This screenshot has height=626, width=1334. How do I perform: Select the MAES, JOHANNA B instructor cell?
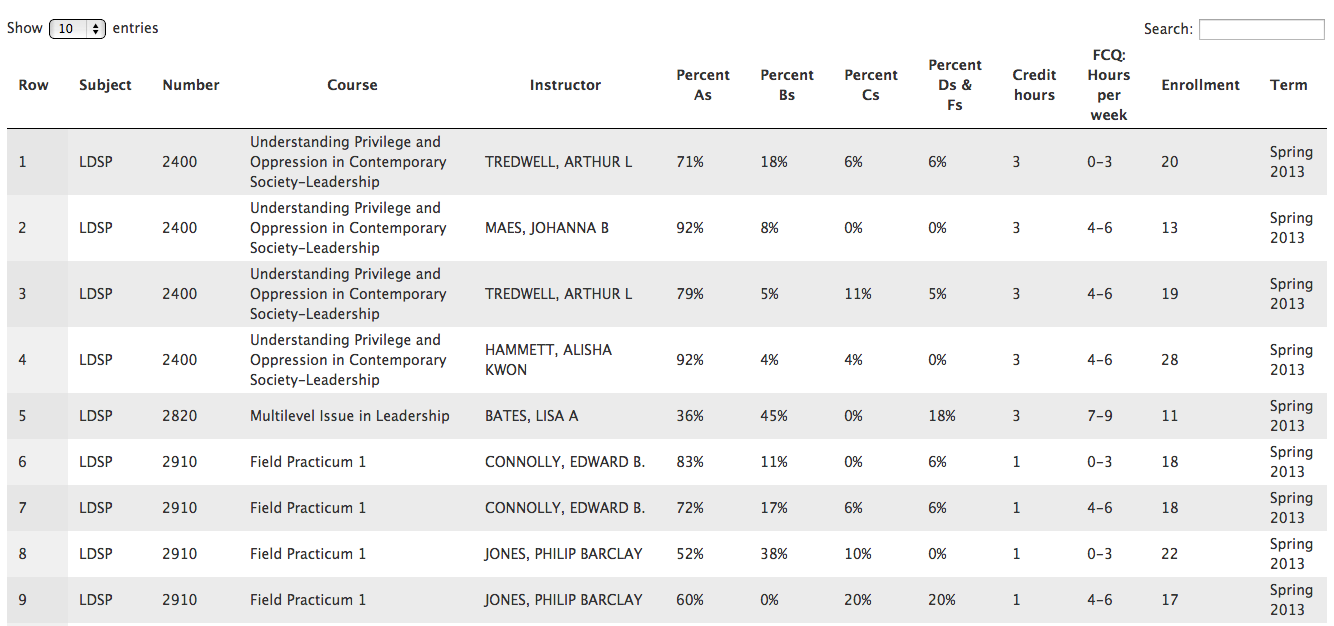[x=547, y=228]
